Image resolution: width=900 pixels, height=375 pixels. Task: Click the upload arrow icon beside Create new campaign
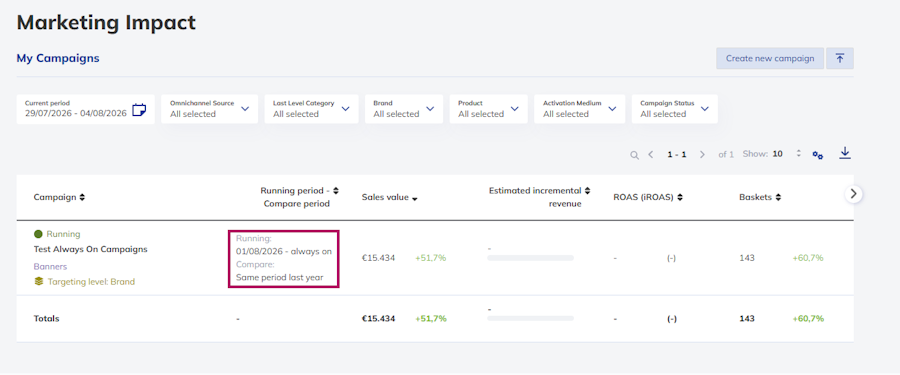[840, 59]
